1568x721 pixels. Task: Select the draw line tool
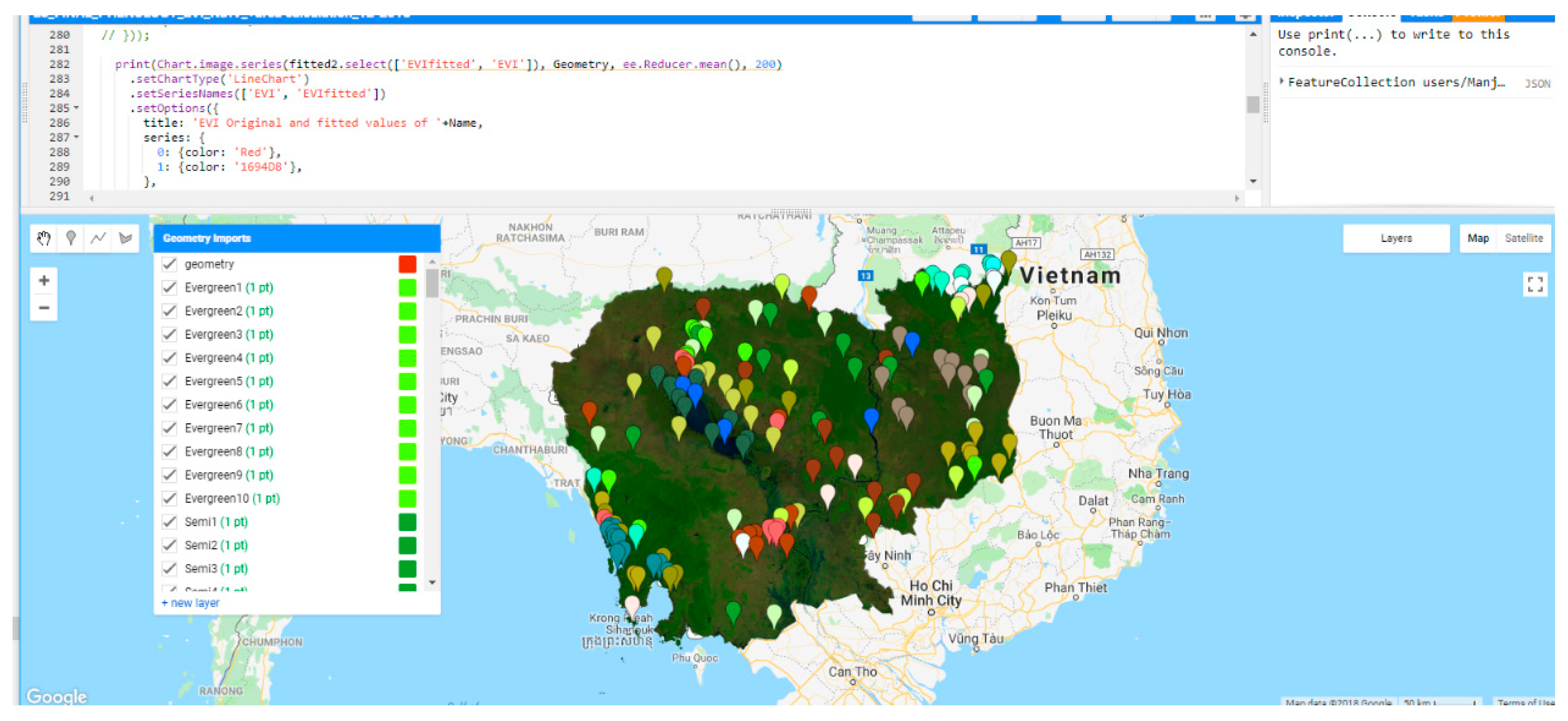click(98, 238)
